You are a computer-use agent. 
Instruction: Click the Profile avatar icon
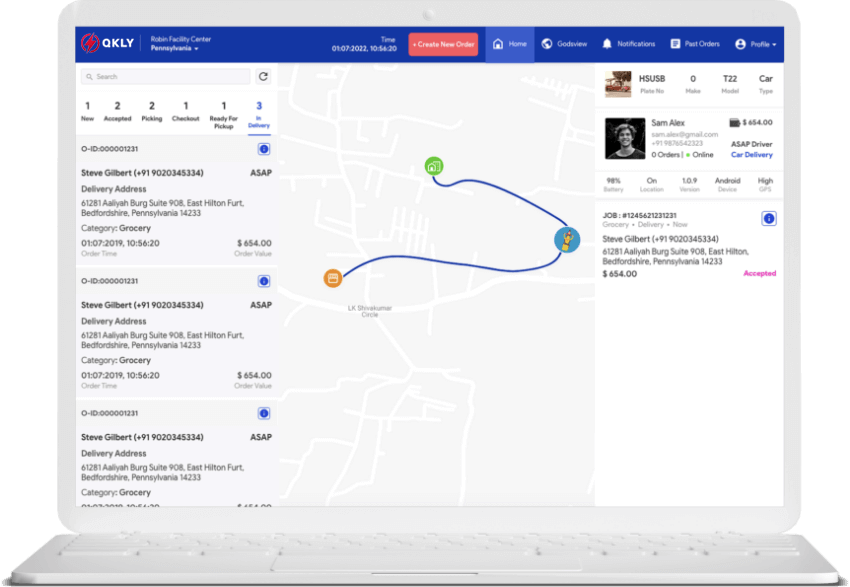point(740,44)
